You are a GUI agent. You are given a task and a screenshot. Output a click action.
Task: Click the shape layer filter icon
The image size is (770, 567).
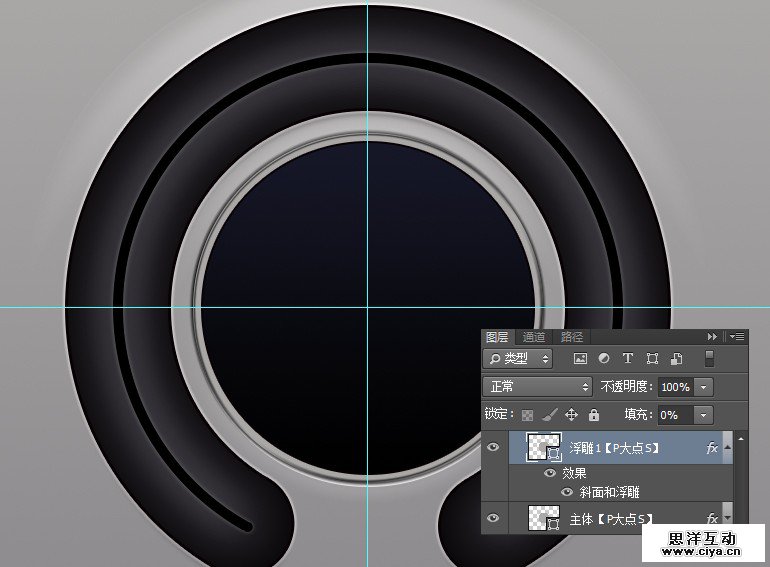pos(652,358)
